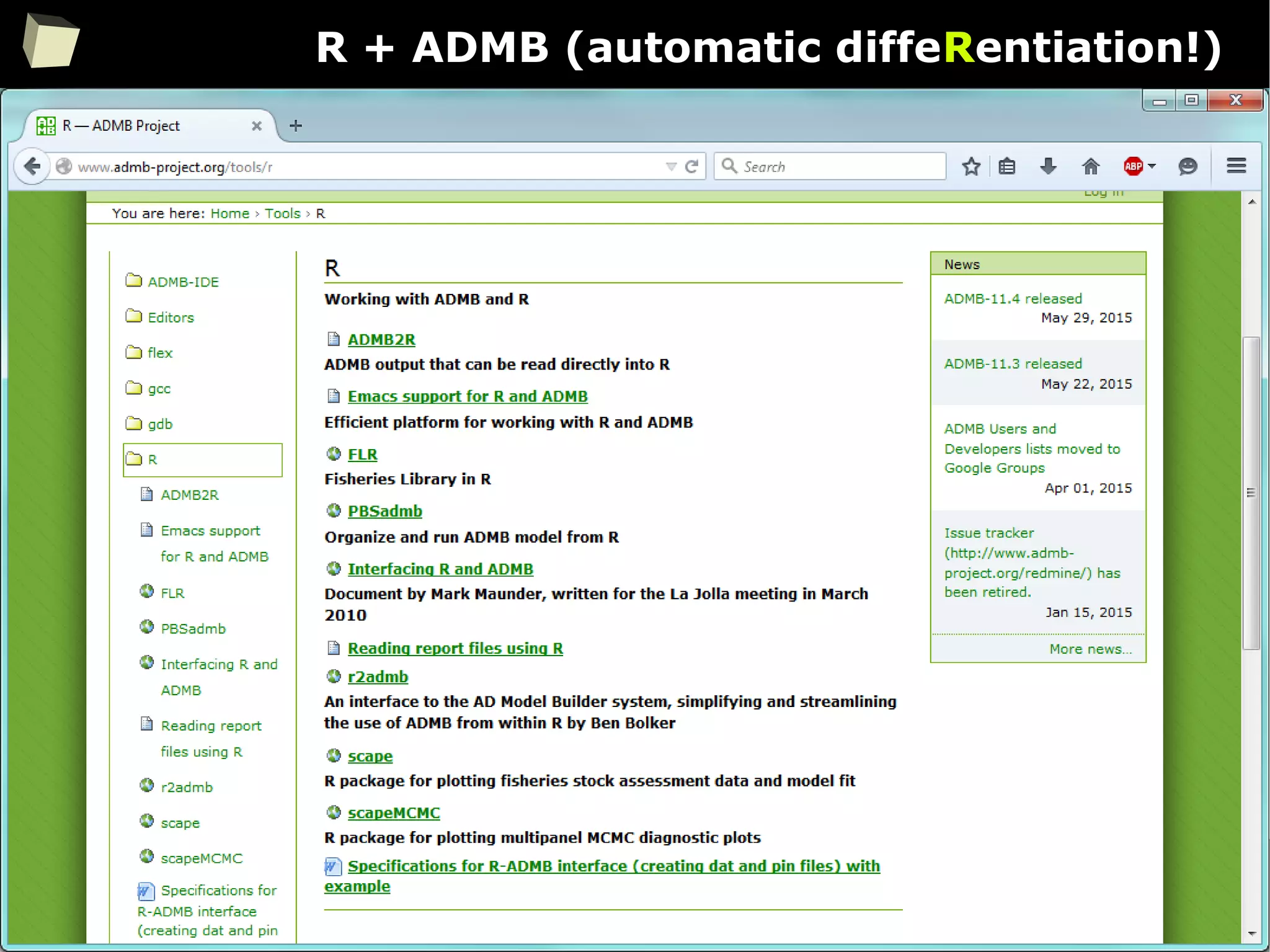Open the FLR link in main content
This screenshot has height=952, width=1270.
362,454
